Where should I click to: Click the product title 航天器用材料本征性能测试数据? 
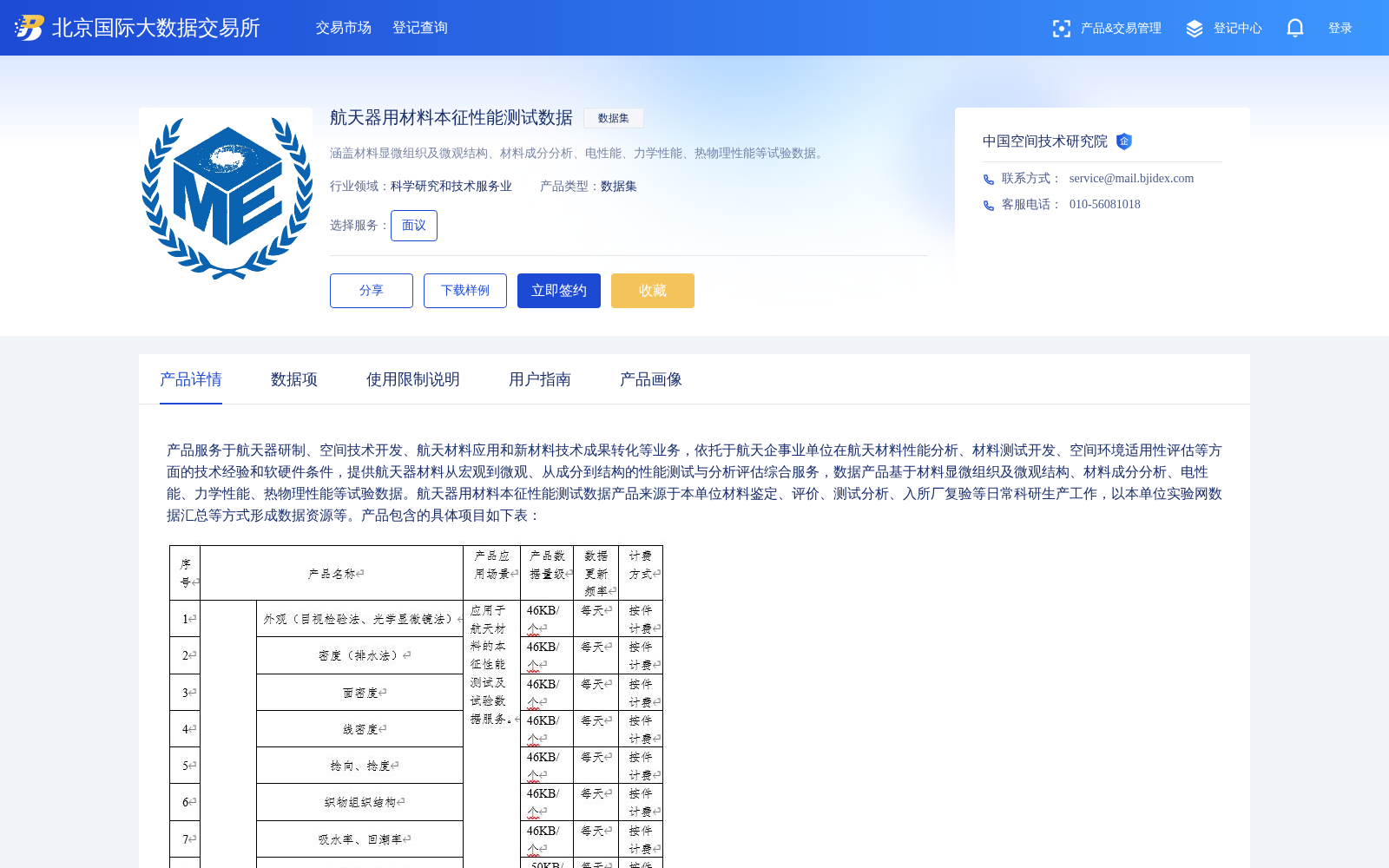coord(451,118)
